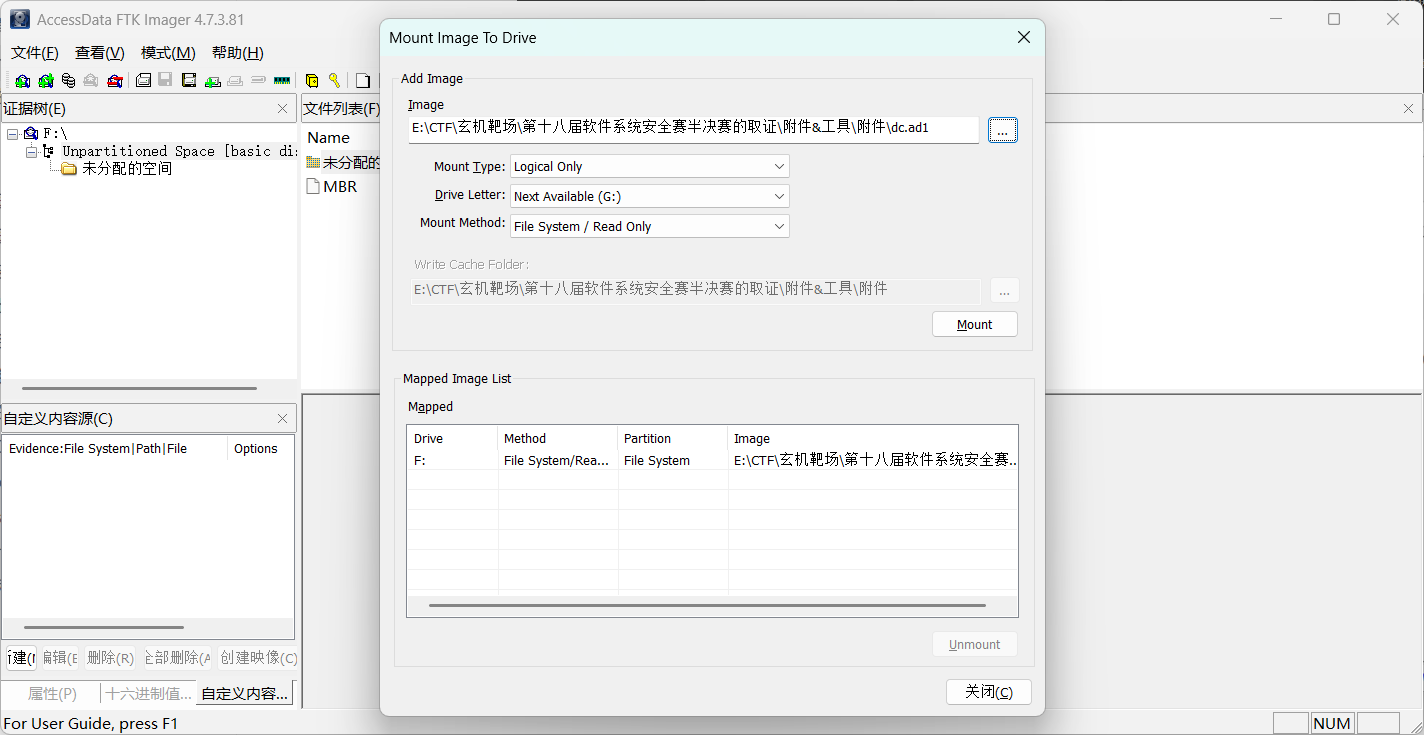Open the 查看(V) menu

(100, 53)
